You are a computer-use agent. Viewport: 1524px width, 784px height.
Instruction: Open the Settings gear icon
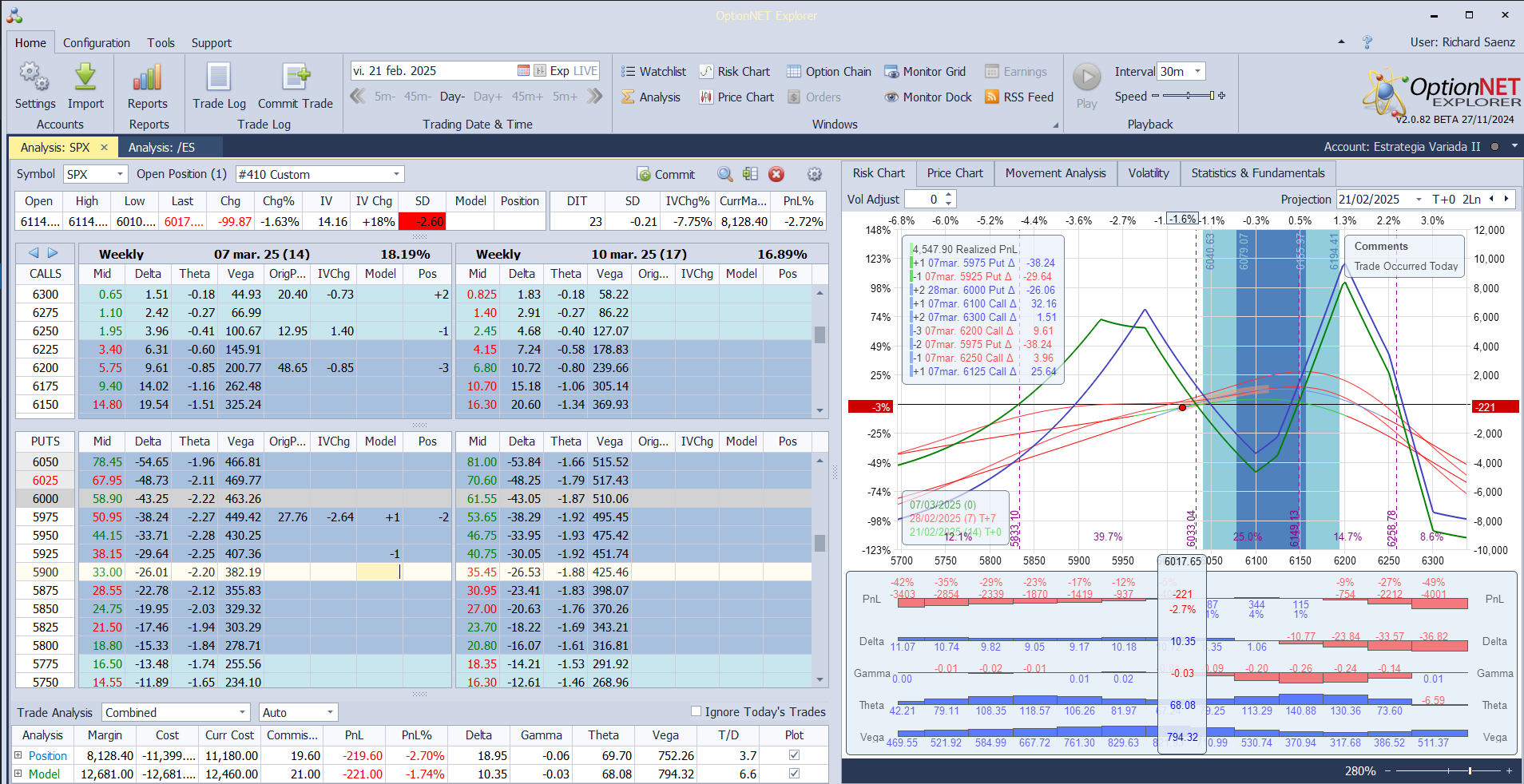pyautogui.click(x=34, y=77)
